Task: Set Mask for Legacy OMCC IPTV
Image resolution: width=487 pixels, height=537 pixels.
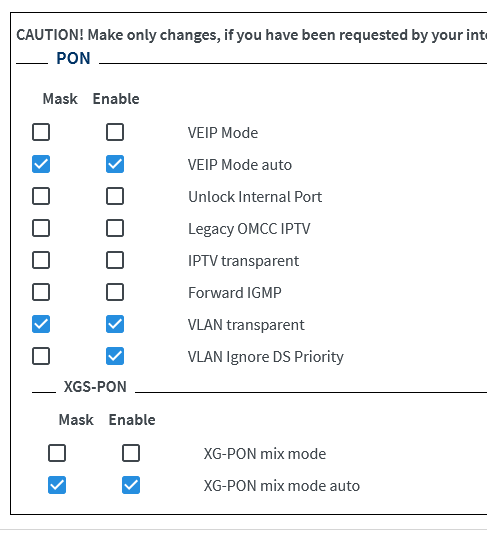Action: click(x=41, y=228)
